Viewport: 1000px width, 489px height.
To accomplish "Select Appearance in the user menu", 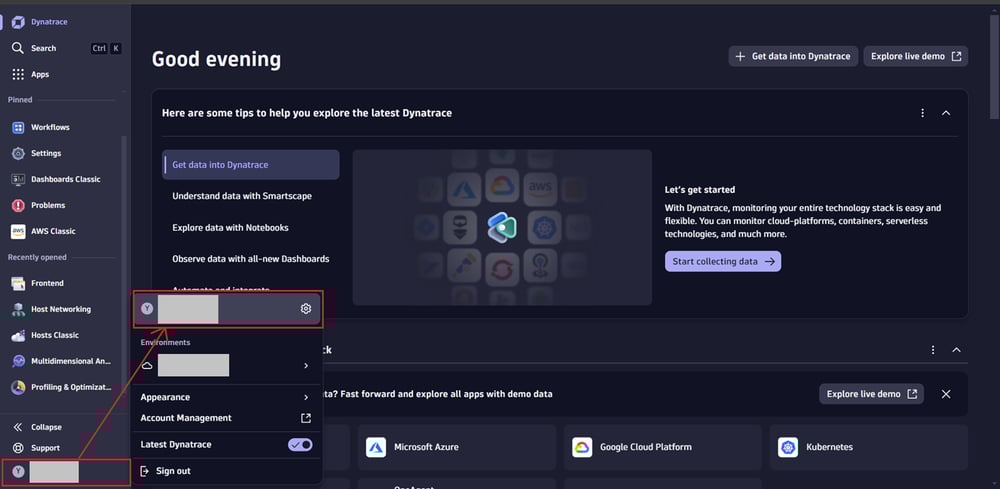I will [x=165, y=397].
